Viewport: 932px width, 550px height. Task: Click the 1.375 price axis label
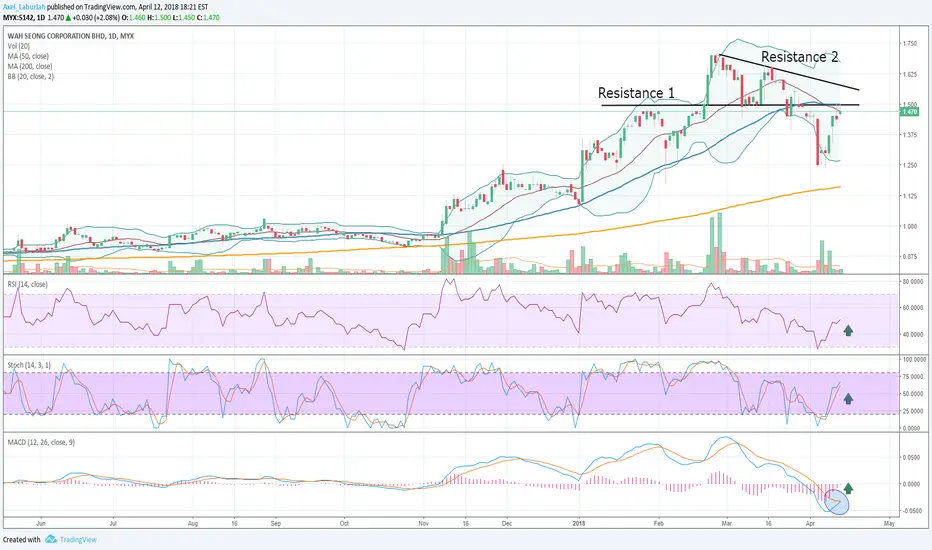point(909,135)
